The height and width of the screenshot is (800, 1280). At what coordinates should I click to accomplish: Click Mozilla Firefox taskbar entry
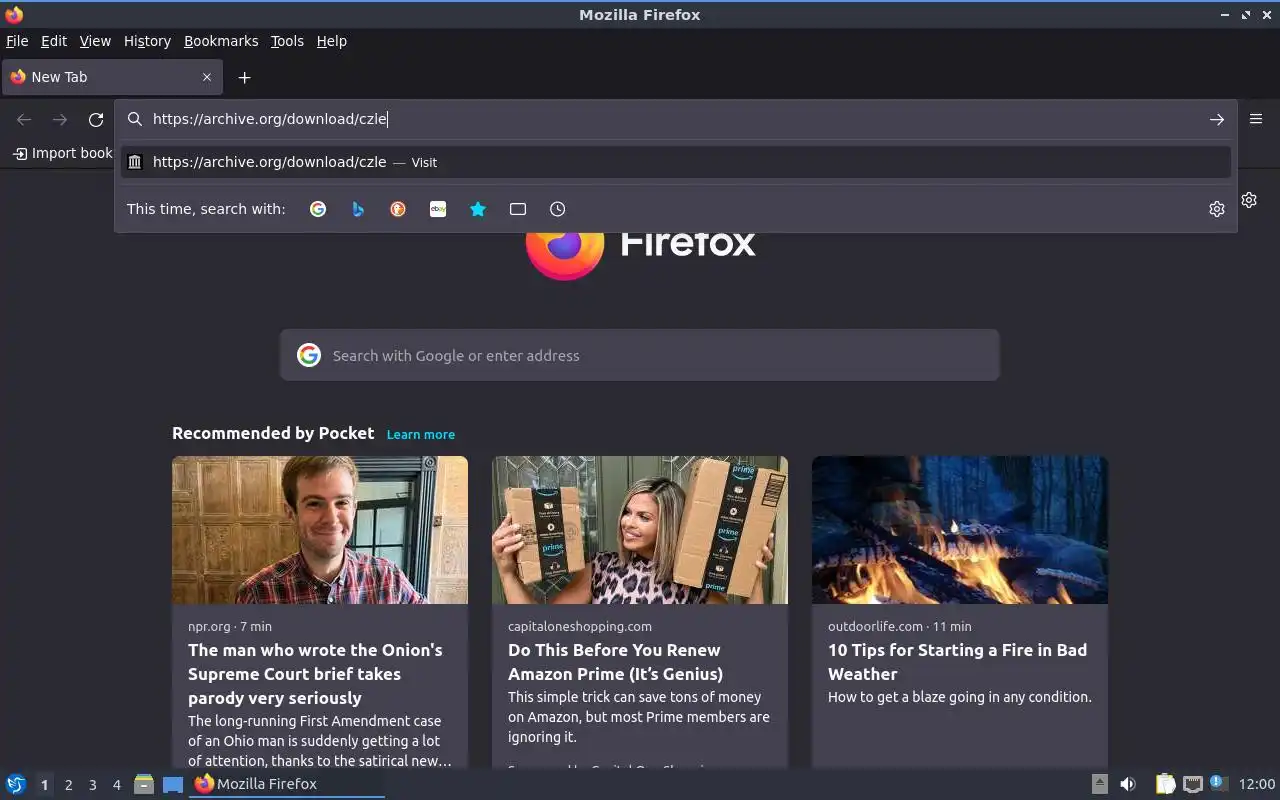[x=287, y=784]
